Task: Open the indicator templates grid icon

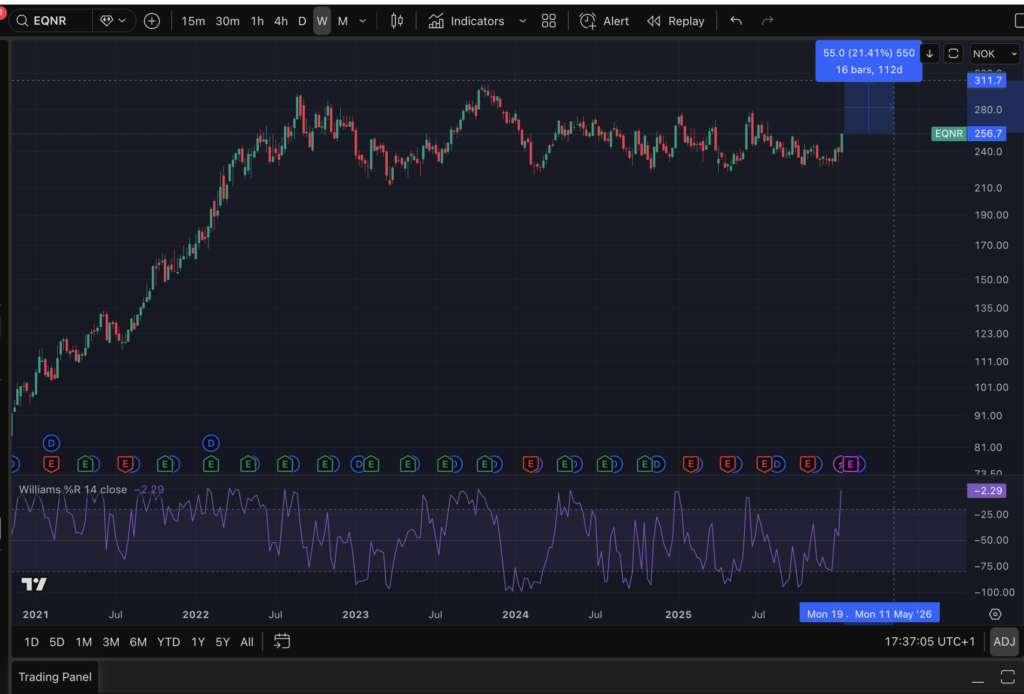Action: [548, 20]
